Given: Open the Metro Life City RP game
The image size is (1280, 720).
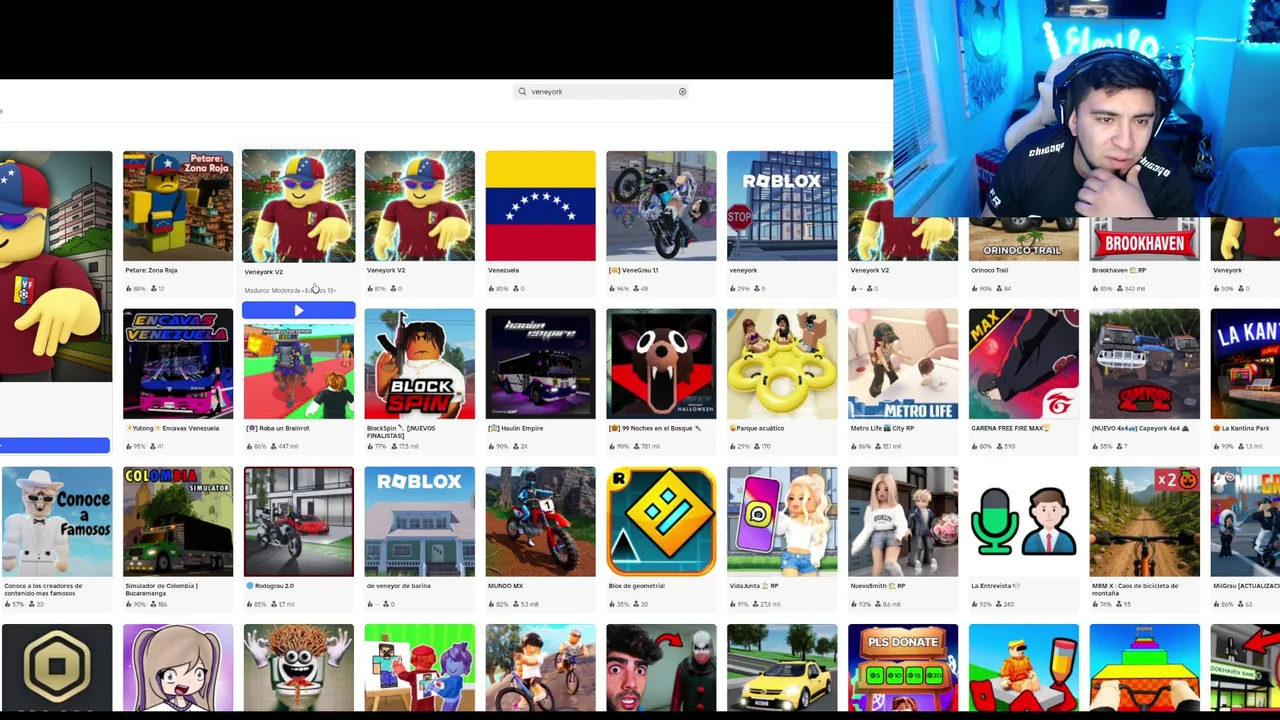Looking at the screenshot, I should (903, 364).
